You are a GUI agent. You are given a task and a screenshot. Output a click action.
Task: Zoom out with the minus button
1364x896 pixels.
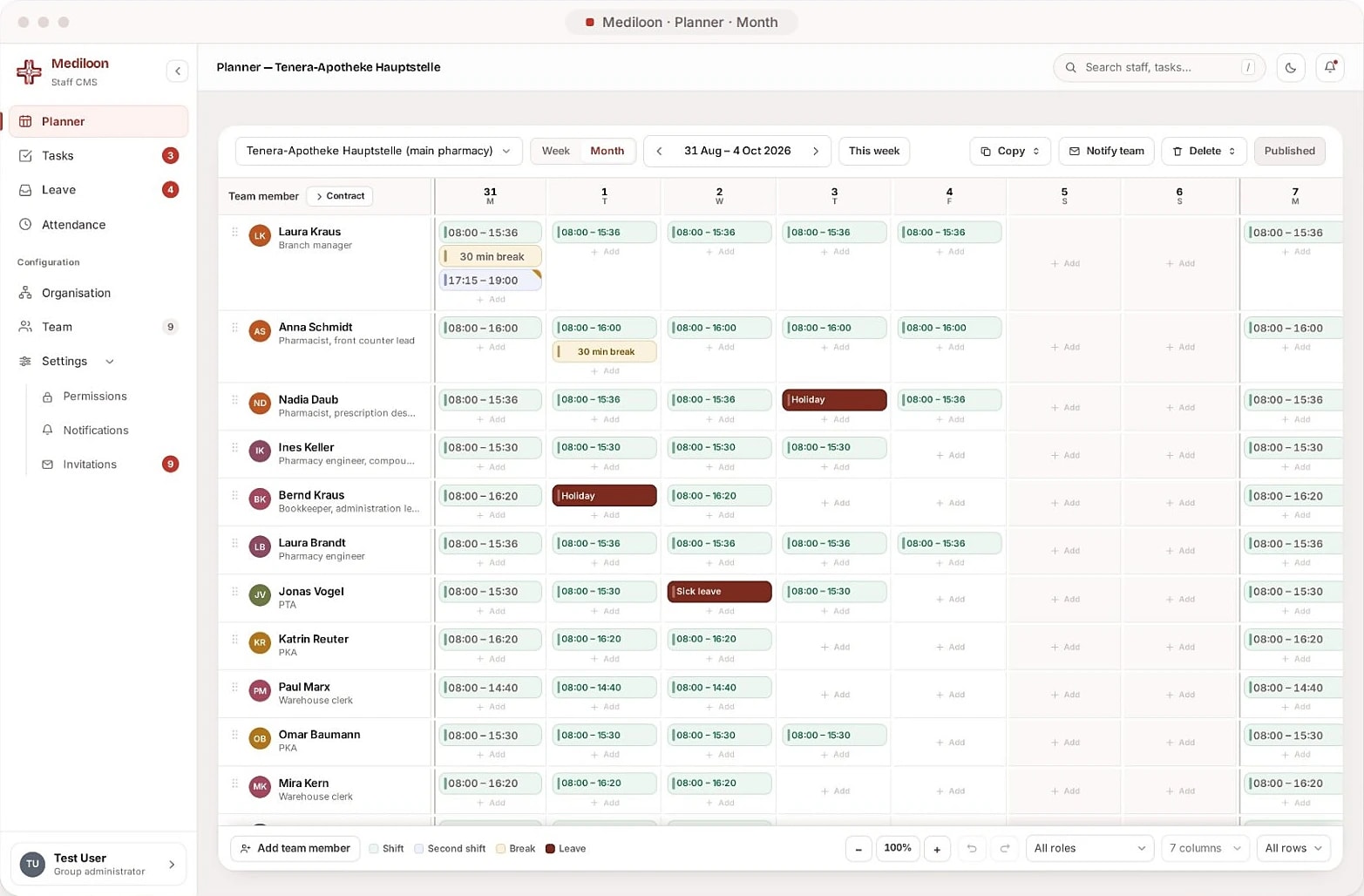click(x=858, y=848)
